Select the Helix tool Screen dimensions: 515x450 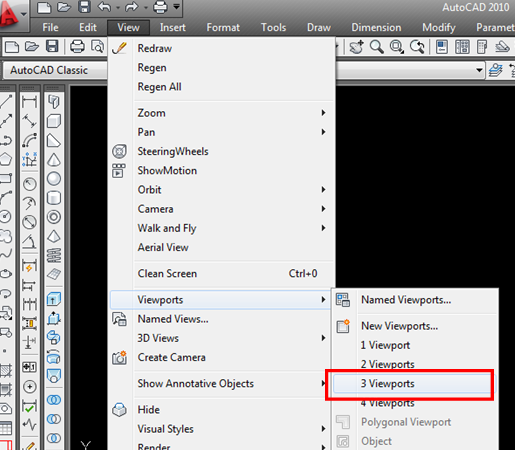click(54, 255)
